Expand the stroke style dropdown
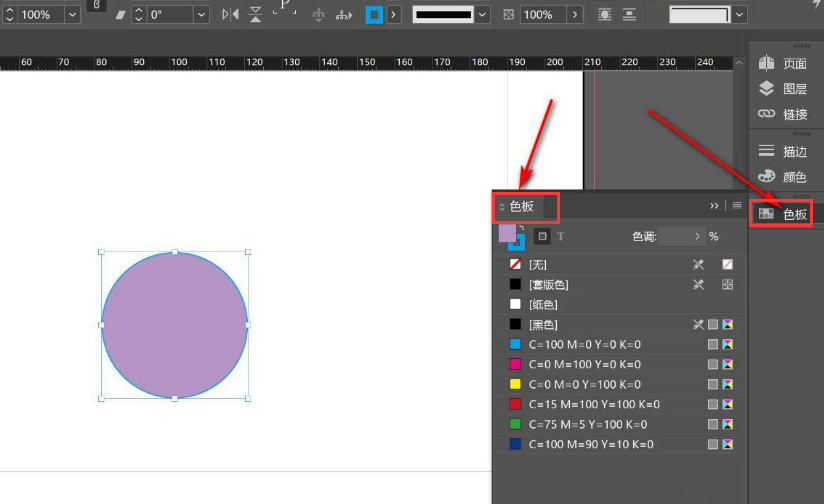This screenshot has height=504, width=824. pos(483,15)
